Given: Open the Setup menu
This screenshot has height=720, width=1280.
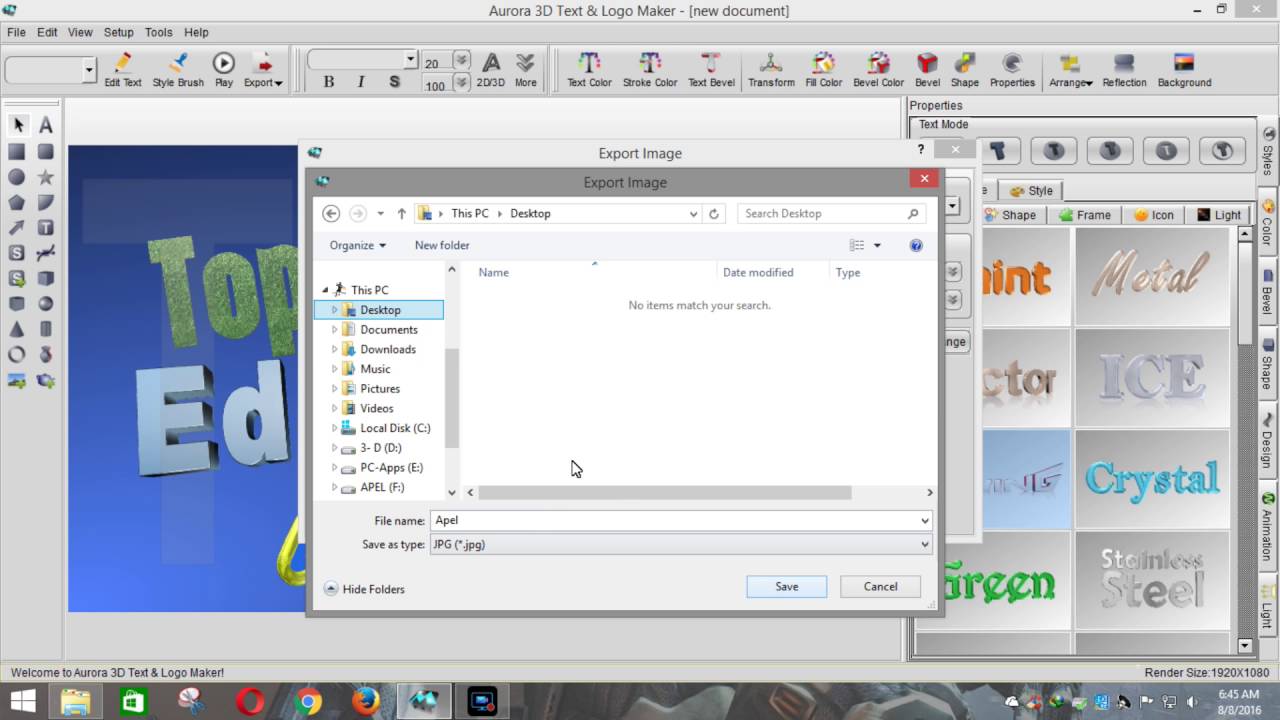Looking at the screenshot, I should pos(118,32).
